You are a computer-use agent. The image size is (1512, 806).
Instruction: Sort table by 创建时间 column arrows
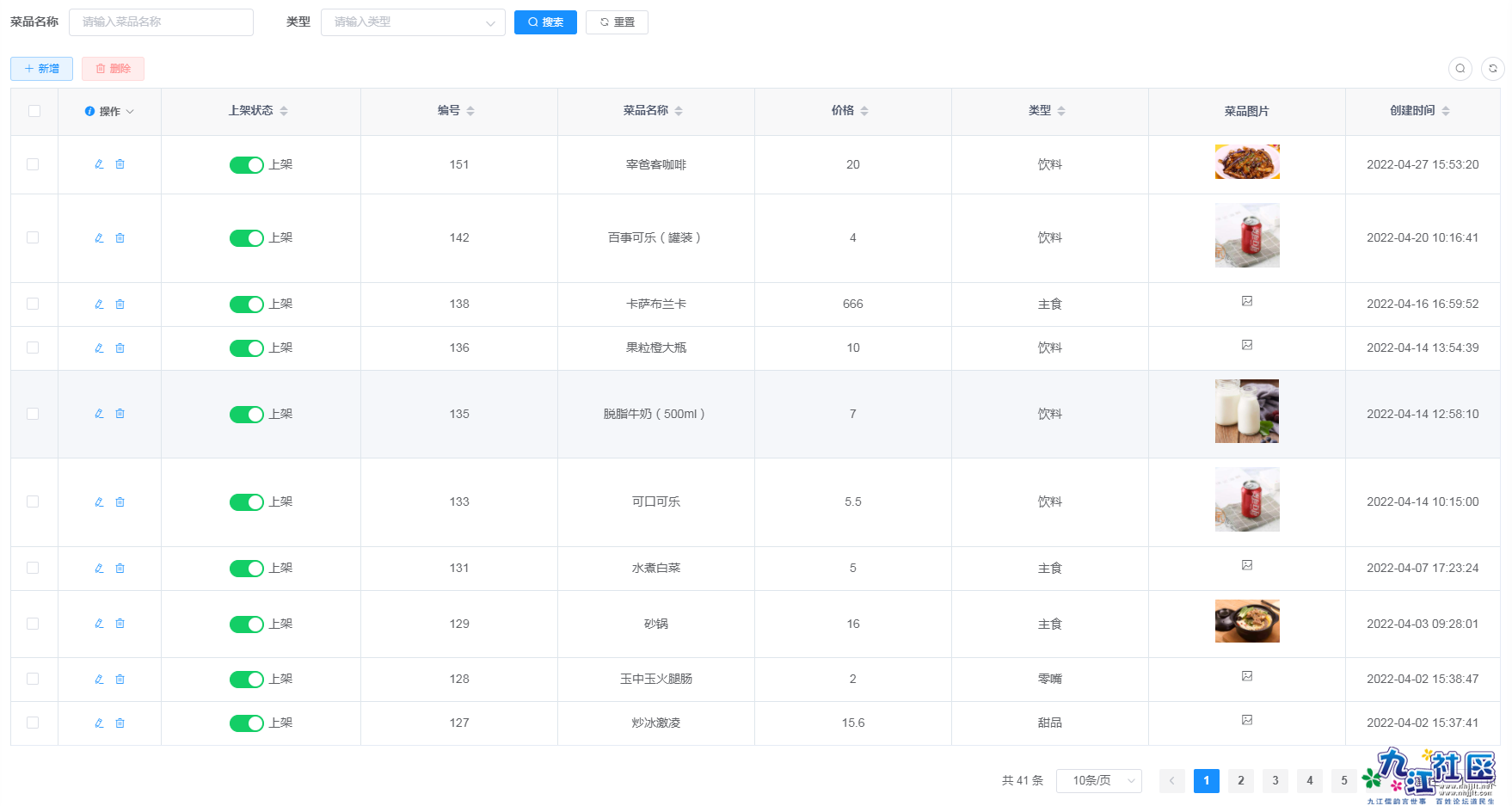point(1446,110)
